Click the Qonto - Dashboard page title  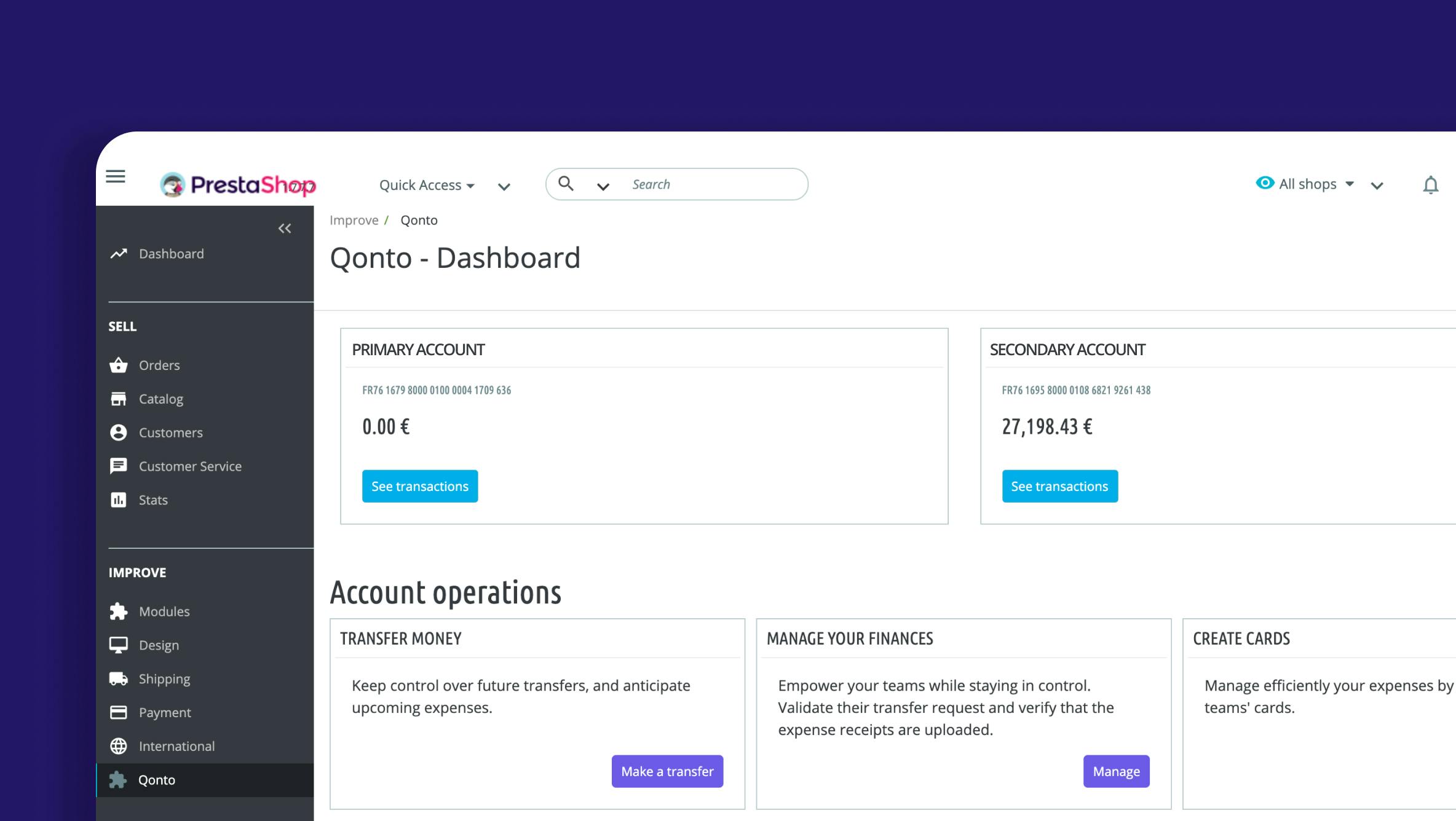455,257
